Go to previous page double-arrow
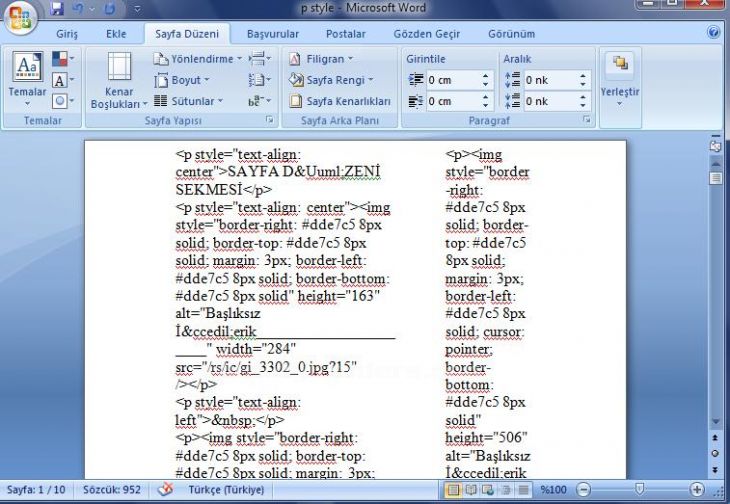 716,437
